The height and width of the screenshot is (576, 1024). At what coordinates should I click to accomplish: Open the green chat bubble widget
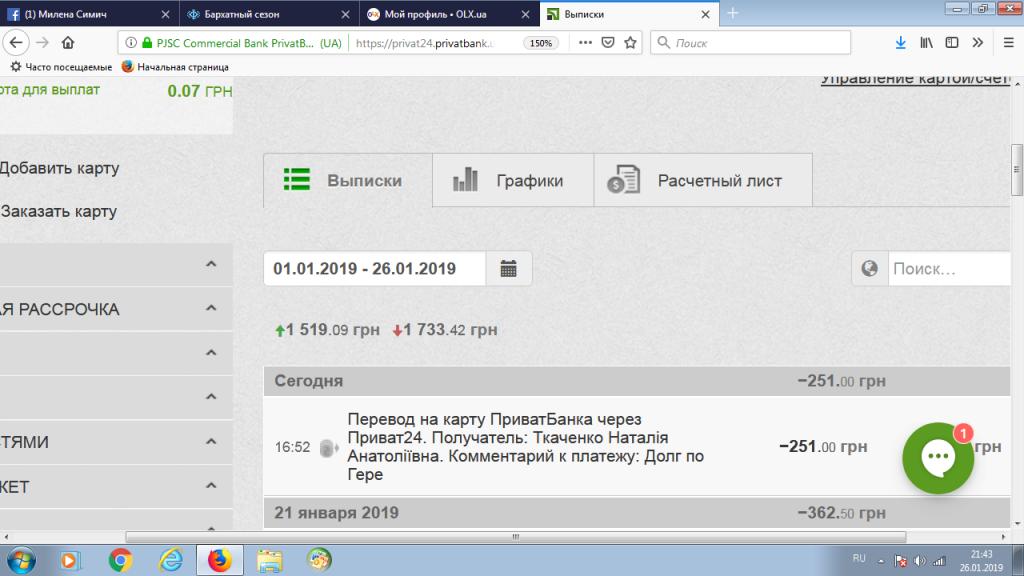[x=937, y=458]
